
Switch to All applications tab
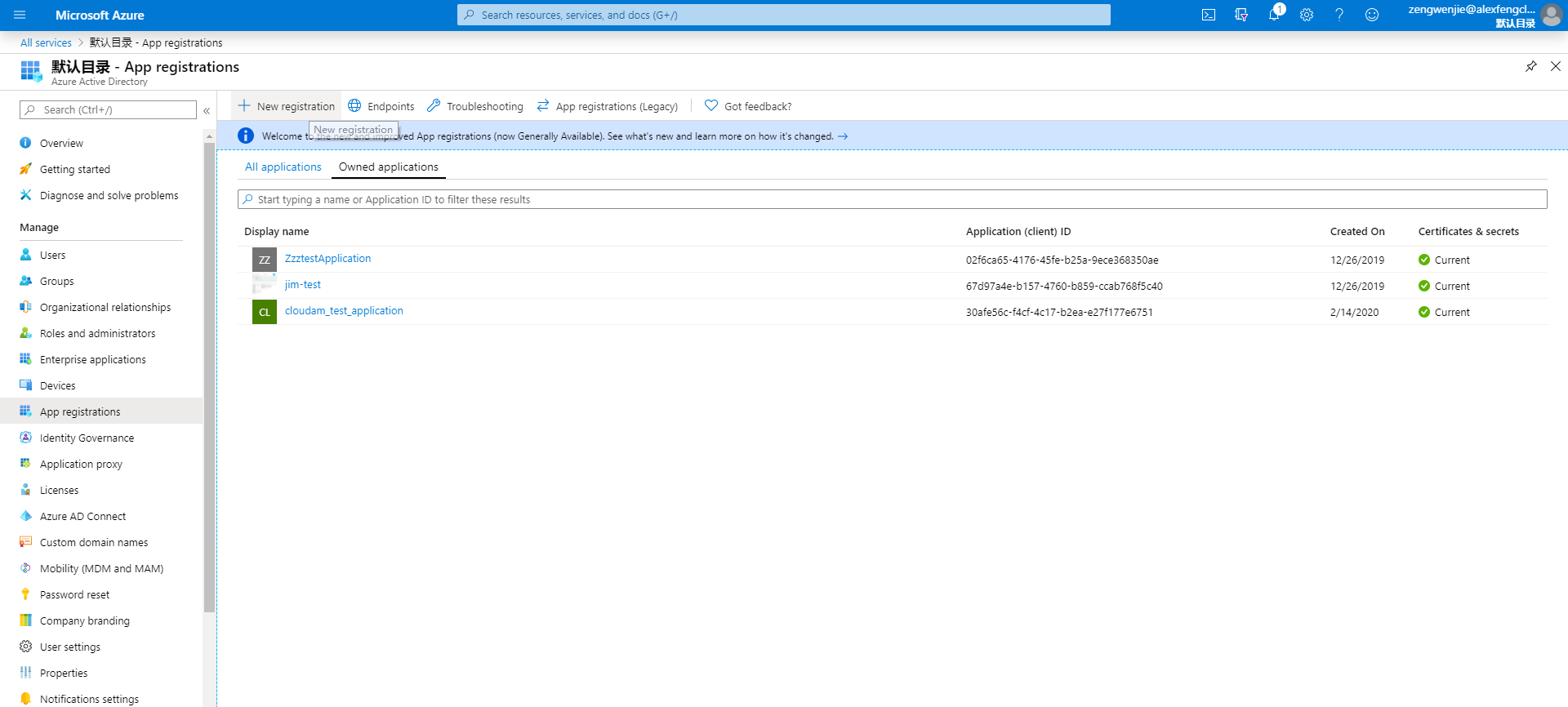pos(283,167)
